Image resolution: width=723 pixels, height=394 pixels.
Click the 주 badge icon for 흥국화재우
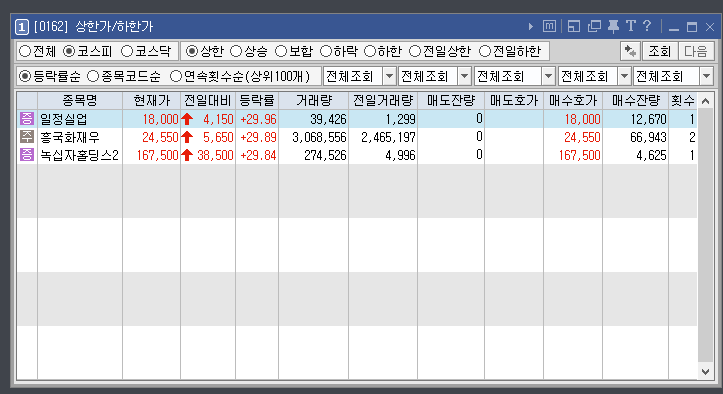[27, 137]
